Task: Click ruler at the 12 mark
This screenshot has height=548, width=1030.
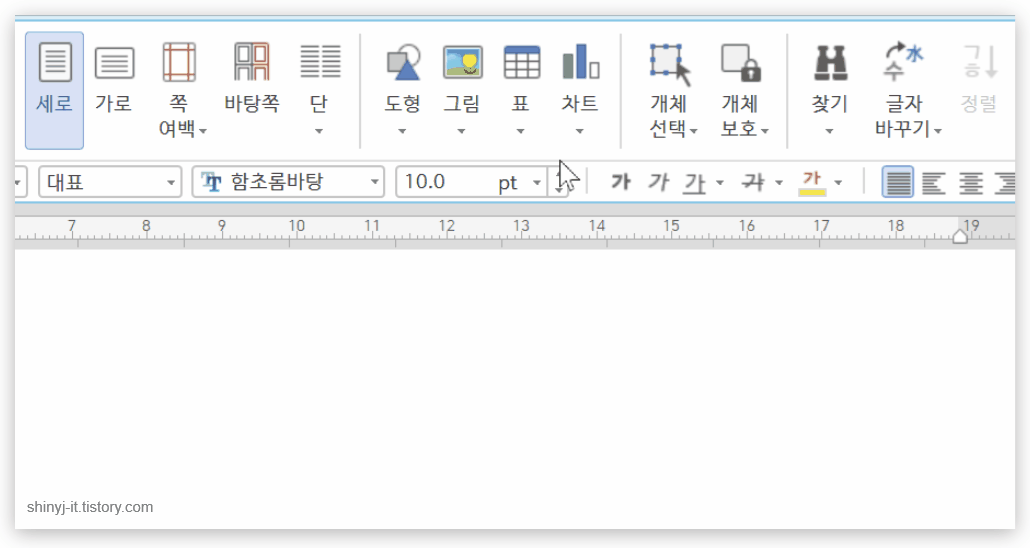Action: 447,225
